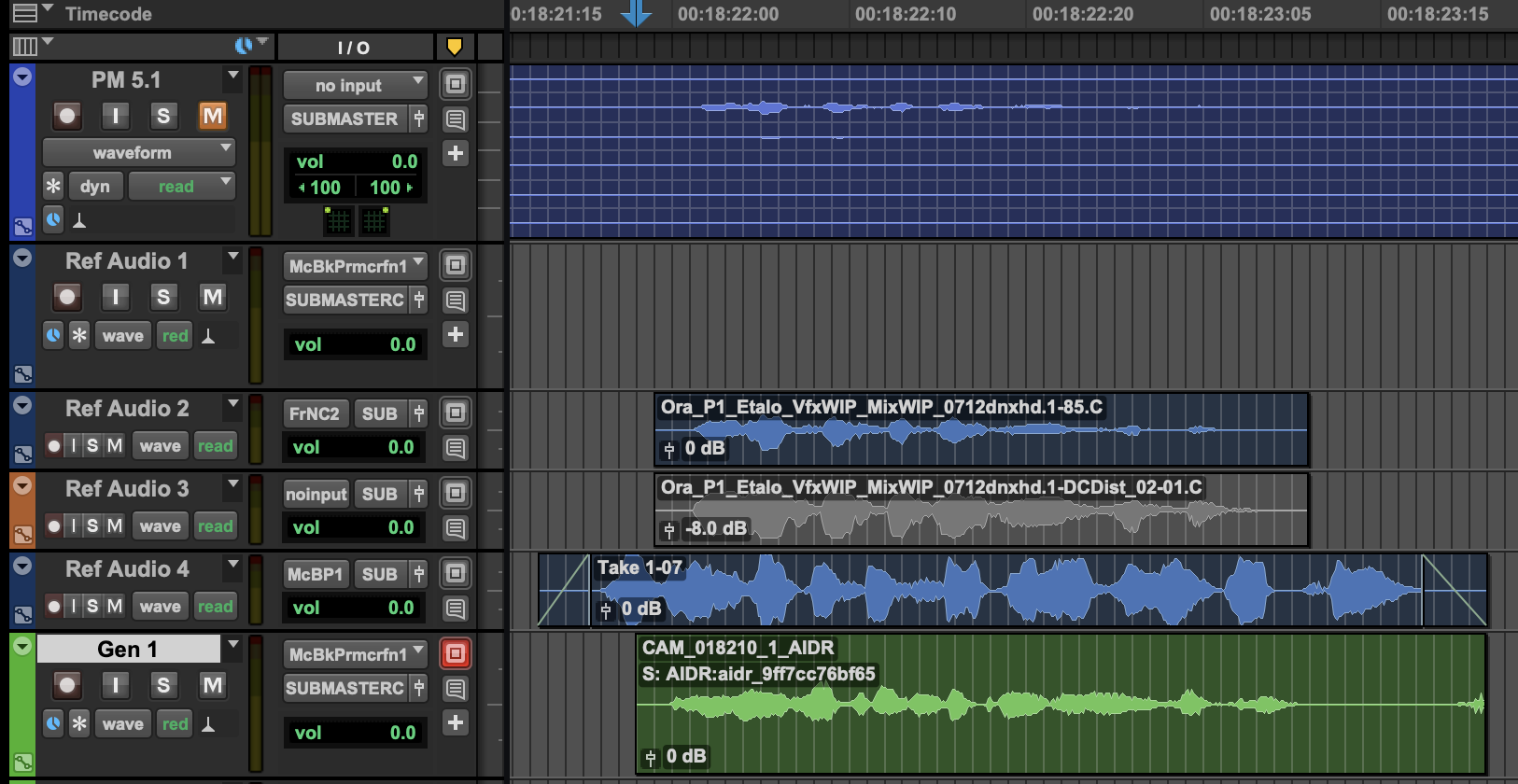Mute the Ref Audio 1 track
Image resolution: width=1518 pixels, height=784 pixels.
pyautogui.click(x=213, y=297)
